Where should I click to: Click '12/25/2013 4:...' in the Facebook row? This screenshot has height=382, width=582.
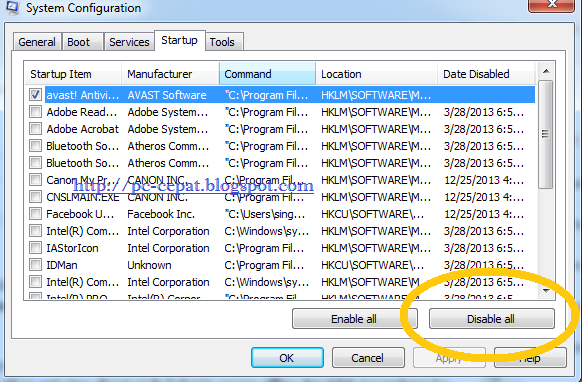tap(484, 214)
